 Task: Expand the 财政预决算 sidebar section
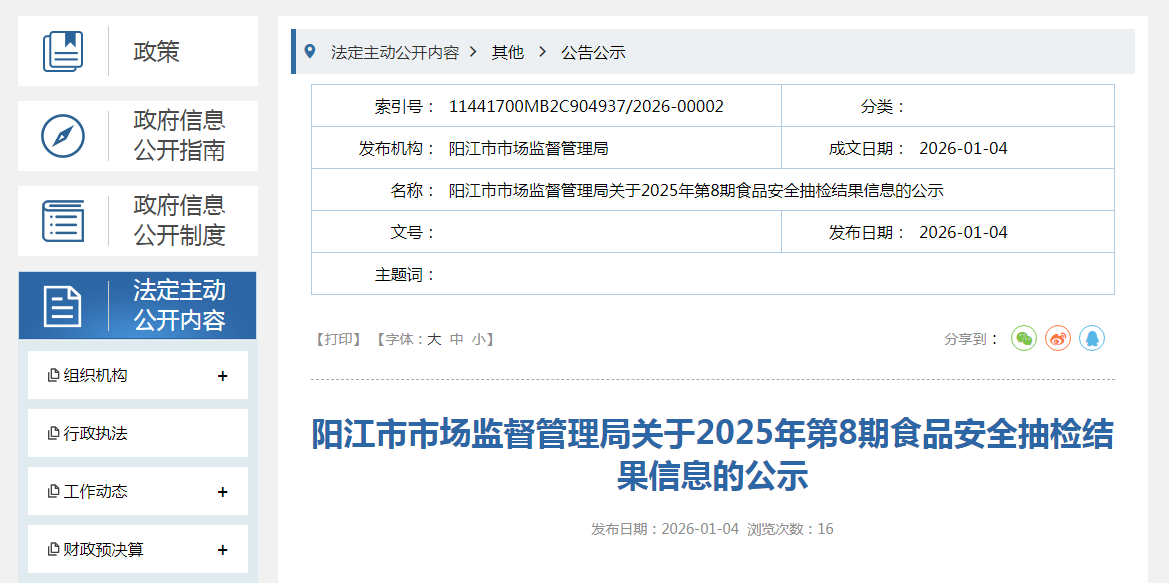pyautogui.click(x=224, y=549)
